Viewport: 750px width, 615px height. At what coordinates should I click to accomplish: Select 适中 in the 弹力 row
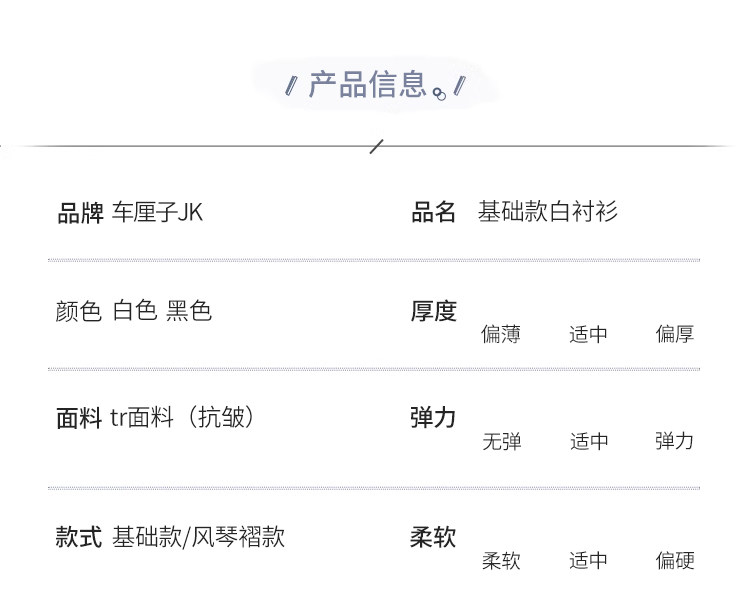click(x=588, y=441)
